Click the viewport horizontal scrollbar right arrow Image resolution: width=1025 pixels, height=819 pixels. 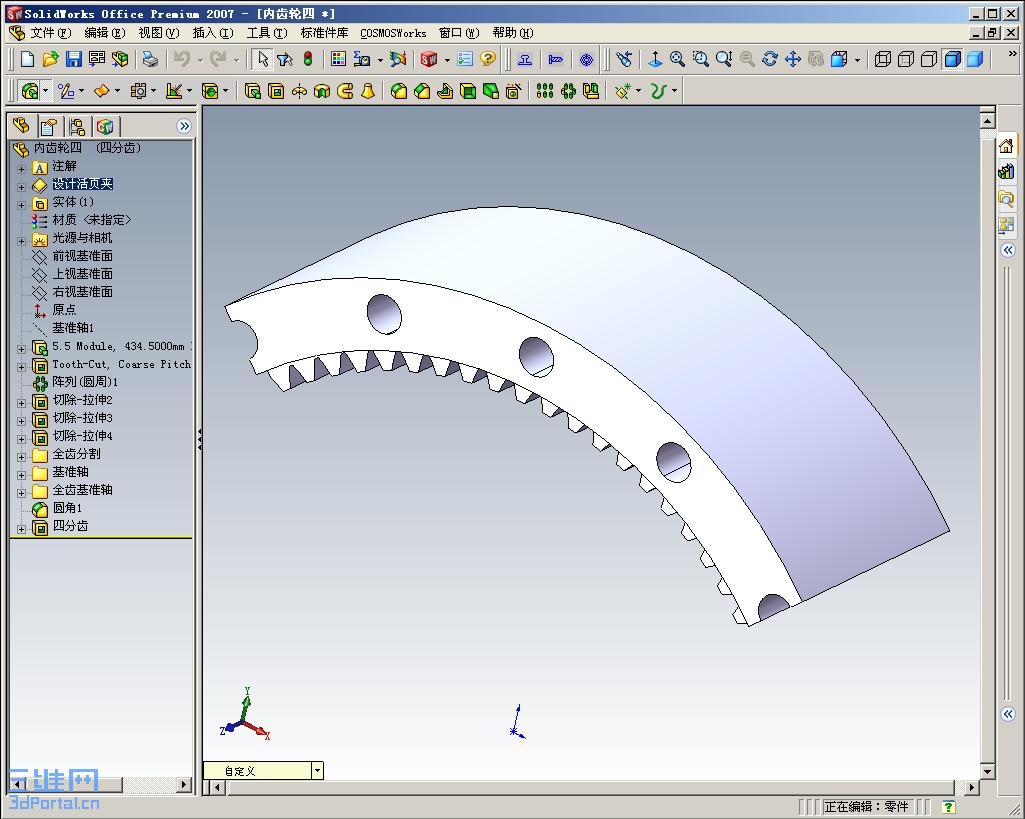click(x=972, y=788)
